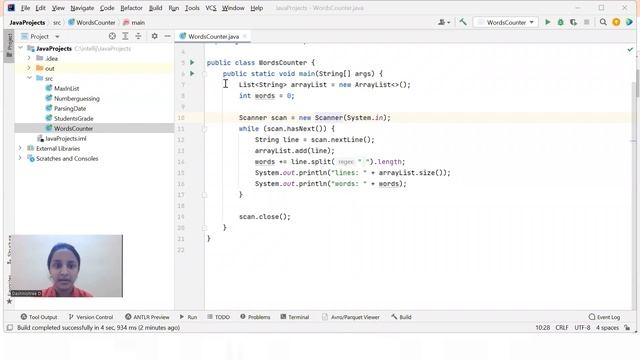Open the Event Log
The image size is (640, 360).
pos(604,317)
